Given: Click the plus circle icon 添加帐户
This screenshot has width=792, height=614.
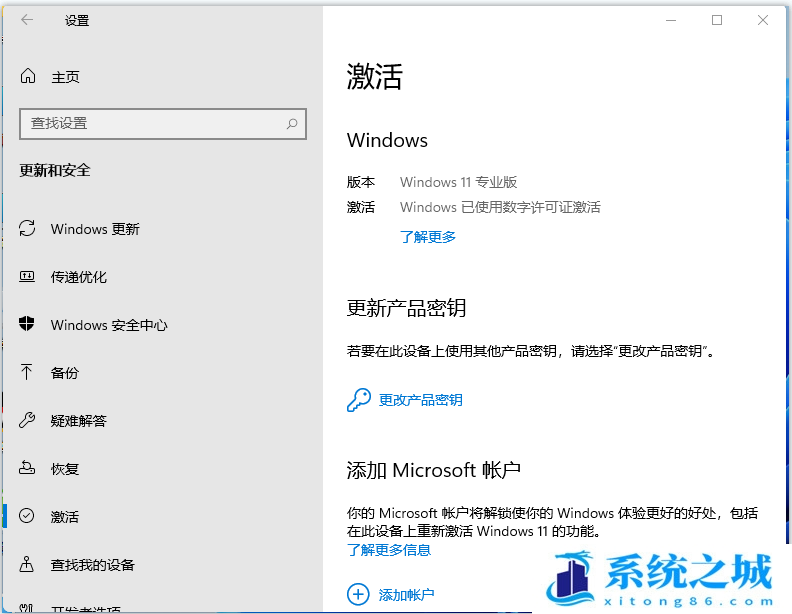Looking at the screenshot, I should pyautogui.click(x=358, y=594).
